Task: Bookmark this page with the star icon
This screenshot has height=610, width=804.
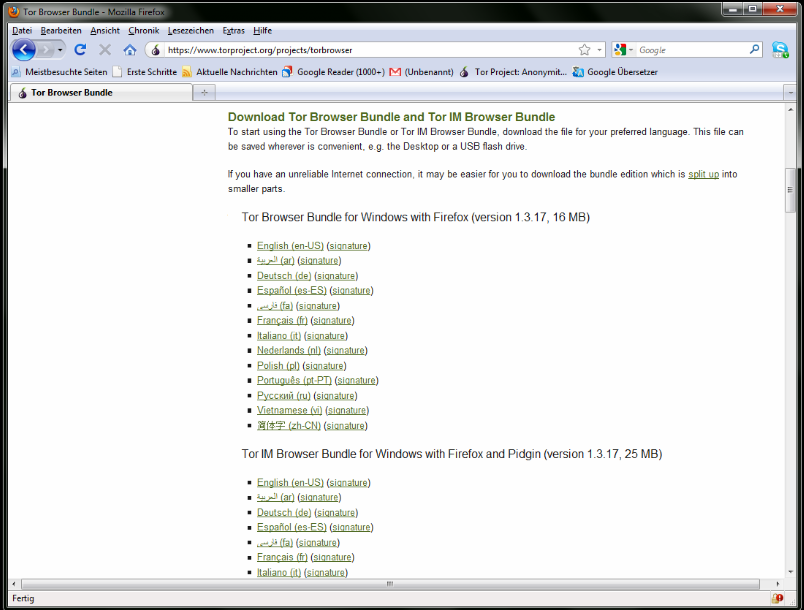Action: coord(584,50)
